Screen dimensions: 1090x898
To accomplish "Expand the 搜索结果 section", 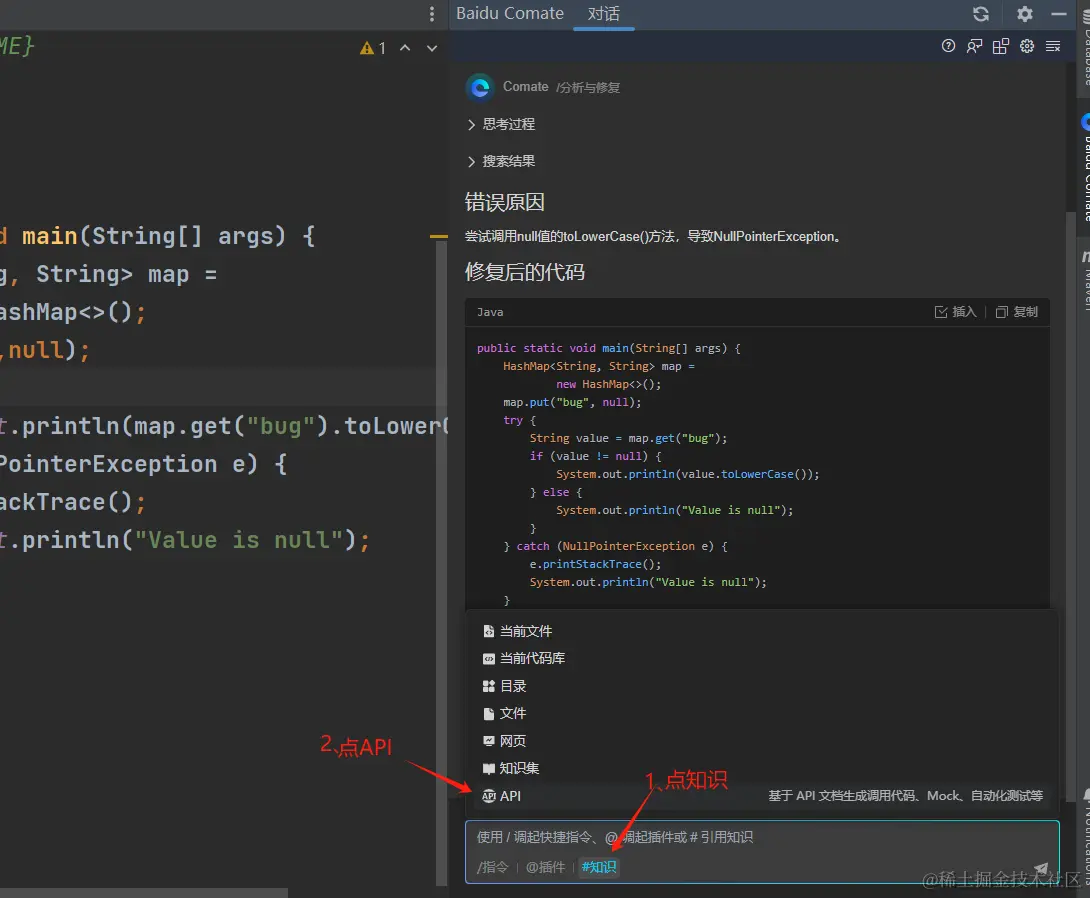I will [501, 161].
